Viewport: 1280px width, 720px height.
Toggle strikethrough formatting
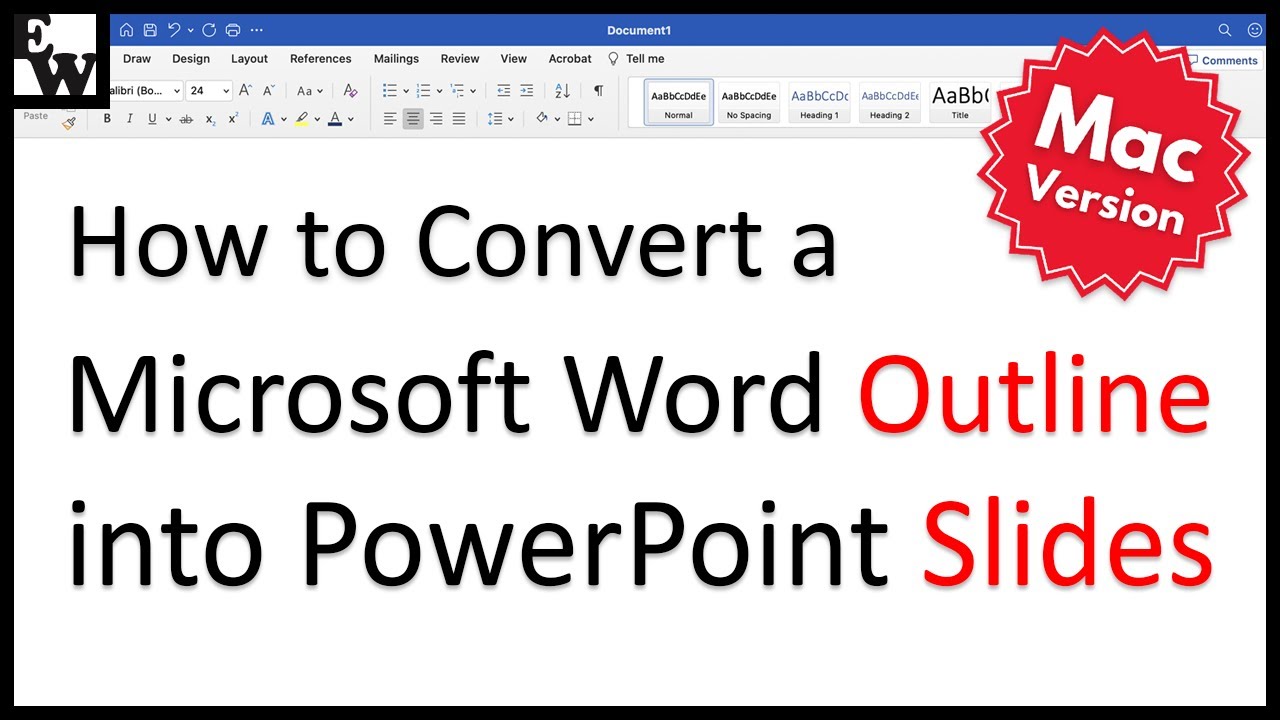(x=186, y=119)
